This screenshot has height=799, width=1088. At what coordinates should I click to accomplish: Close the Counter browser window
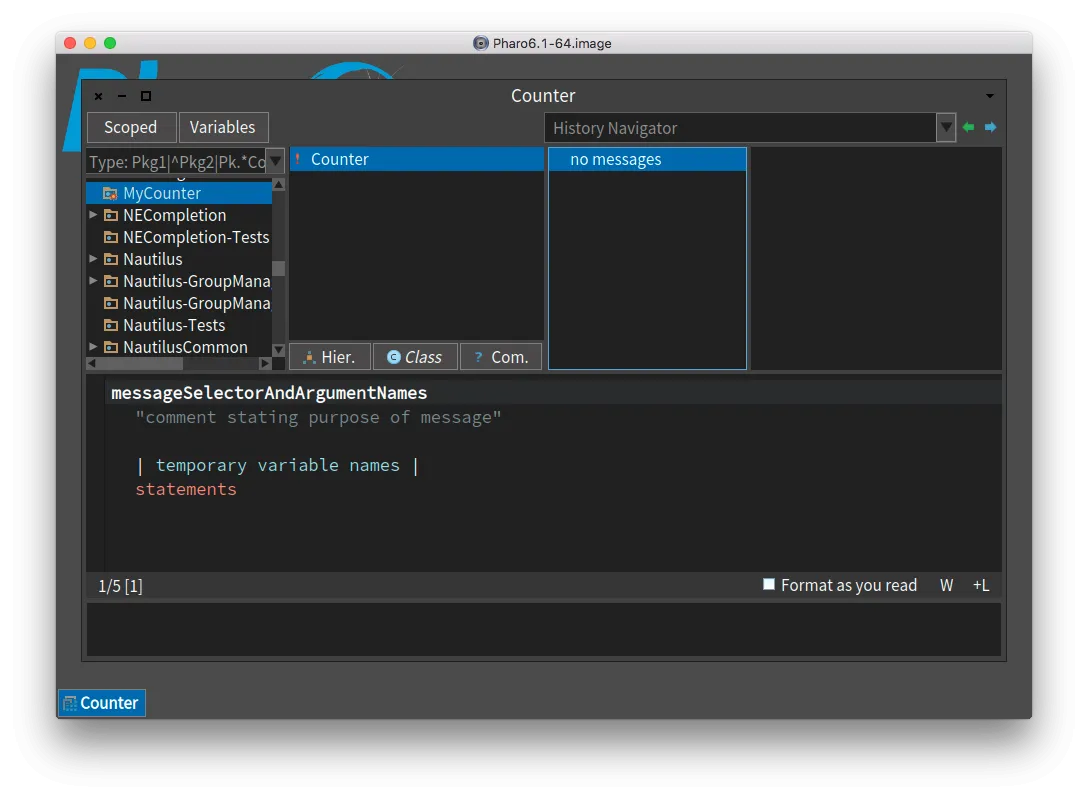point(99,96)
